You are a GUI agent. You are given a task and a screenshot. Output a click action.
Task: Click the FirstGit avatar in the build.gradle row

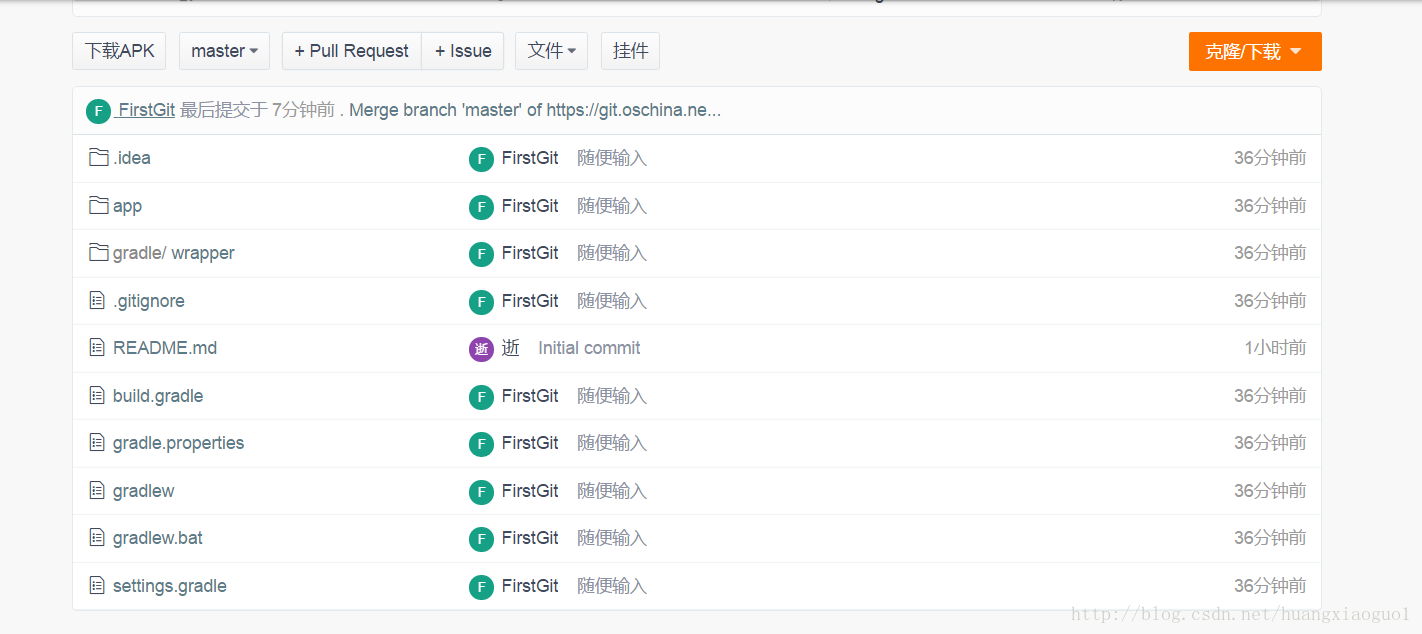tap(481, 397)
